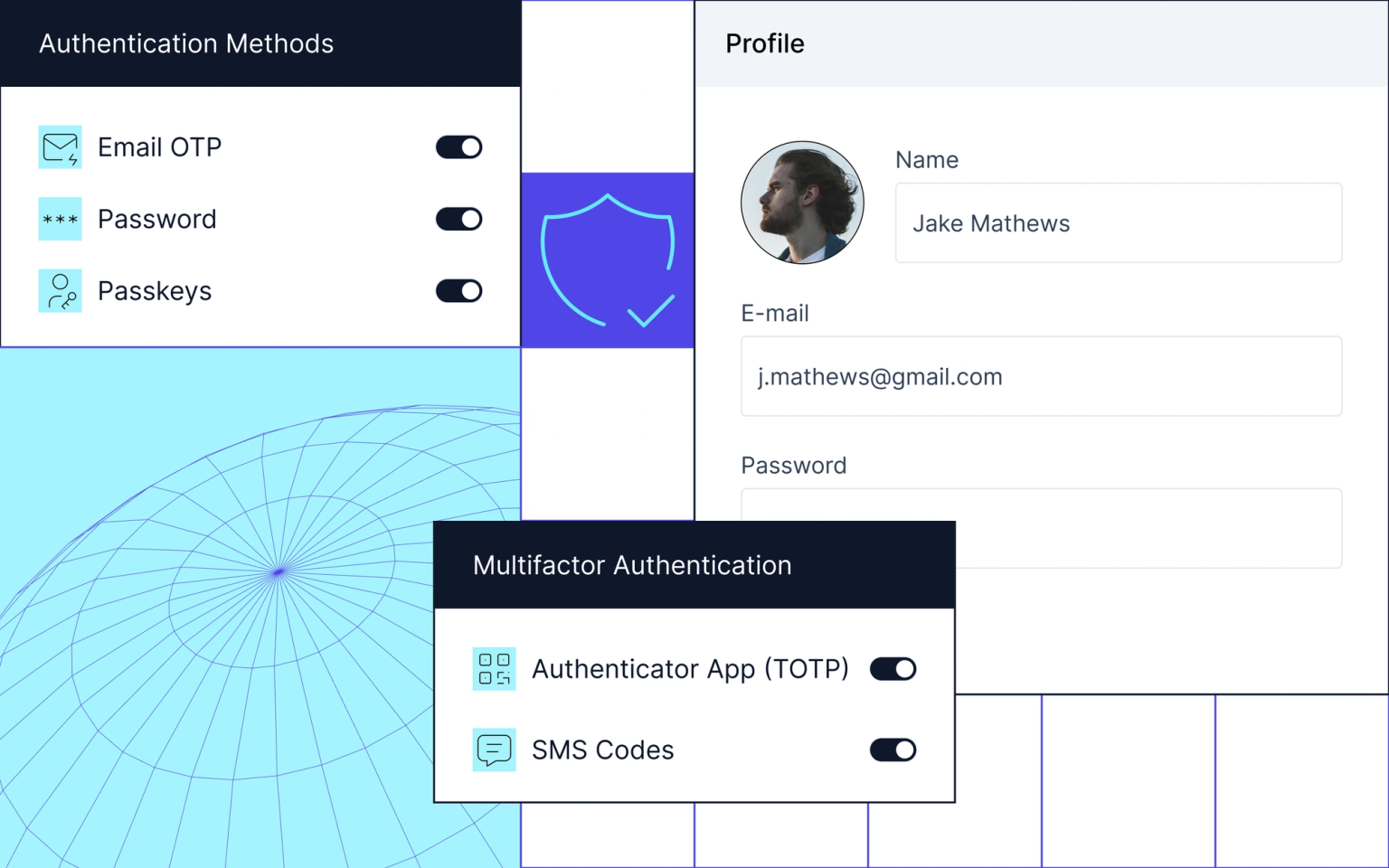
Task: Click the Name field label
Action: (x=927, y=160)
